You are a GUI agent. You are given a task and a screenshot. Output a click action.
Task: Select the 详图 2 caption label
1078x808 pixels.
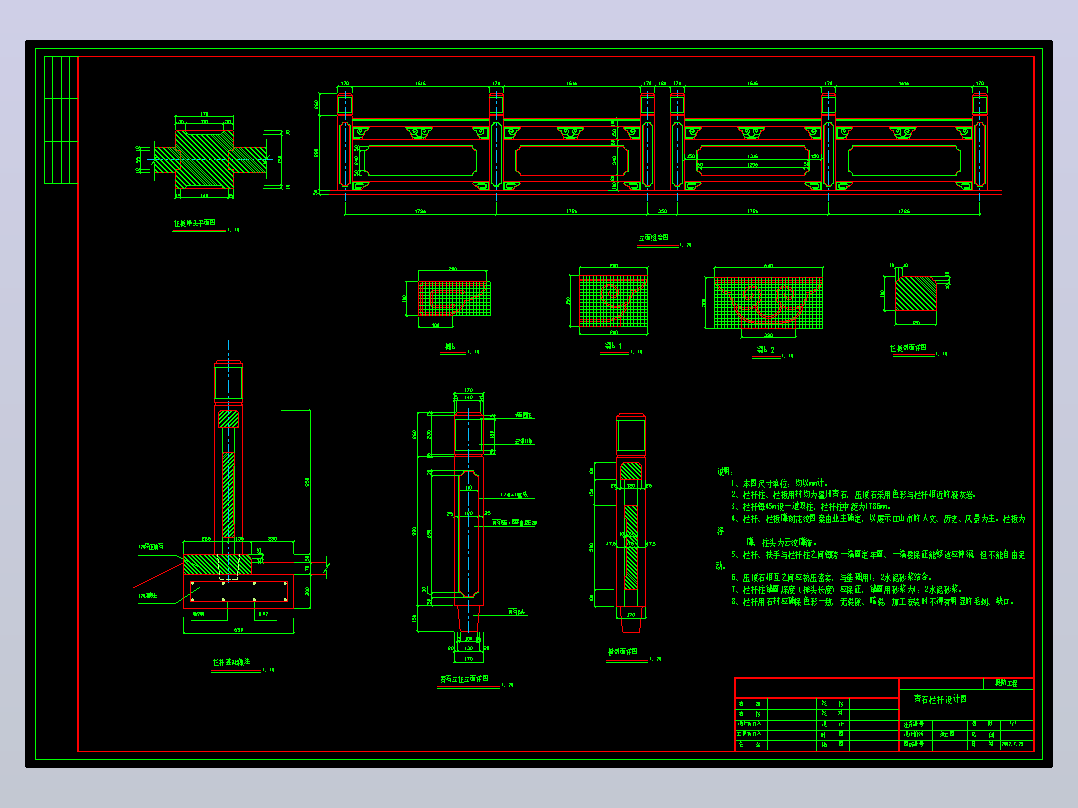click(766, 350)
